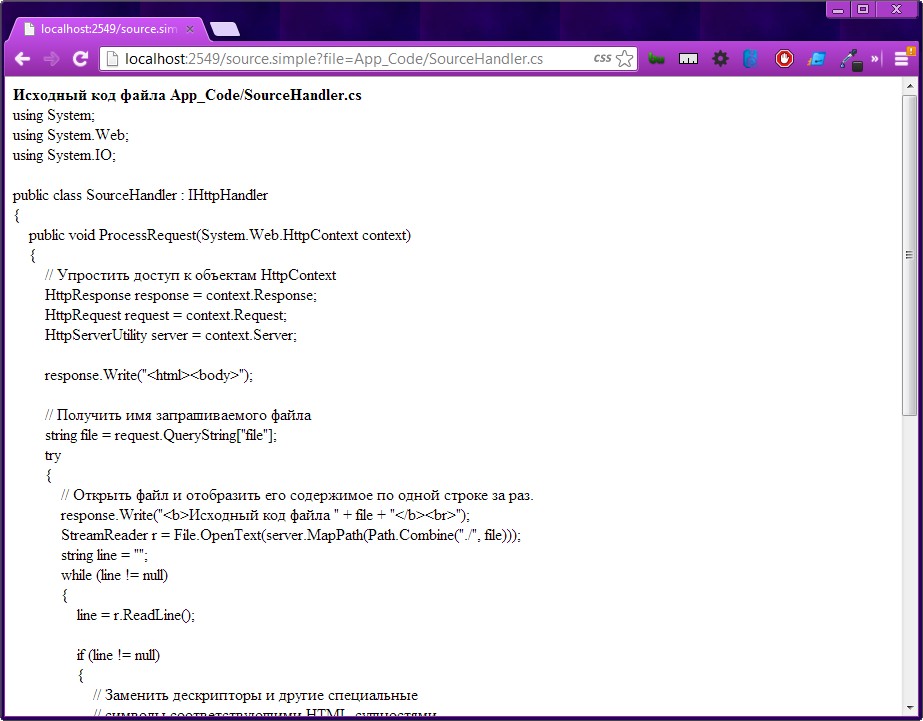
Task: Click the line 'using System.IO;'
Action: 64,155
